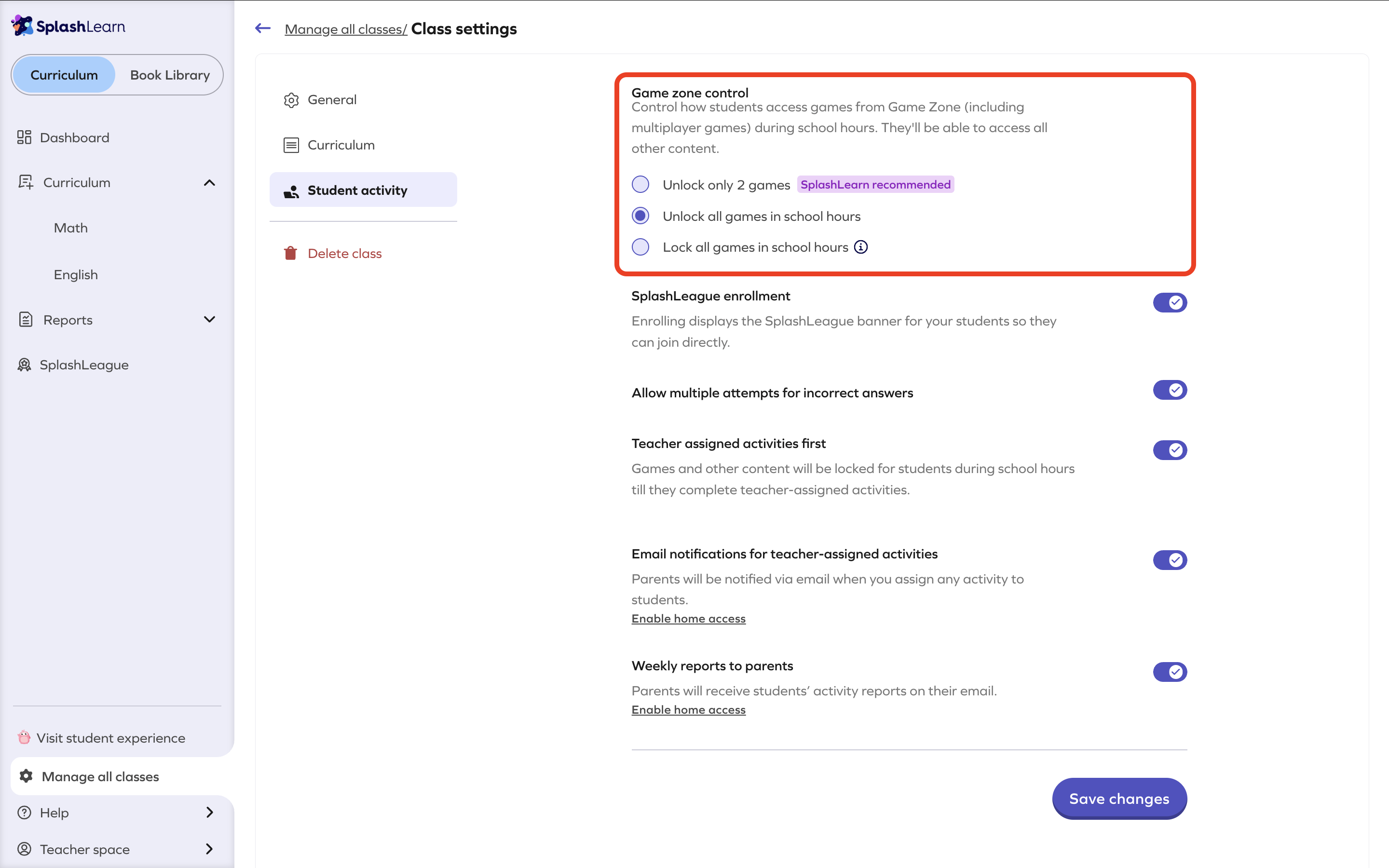
Task: Click the back arrow beside Manage all classes
Action: click(263, 28)
